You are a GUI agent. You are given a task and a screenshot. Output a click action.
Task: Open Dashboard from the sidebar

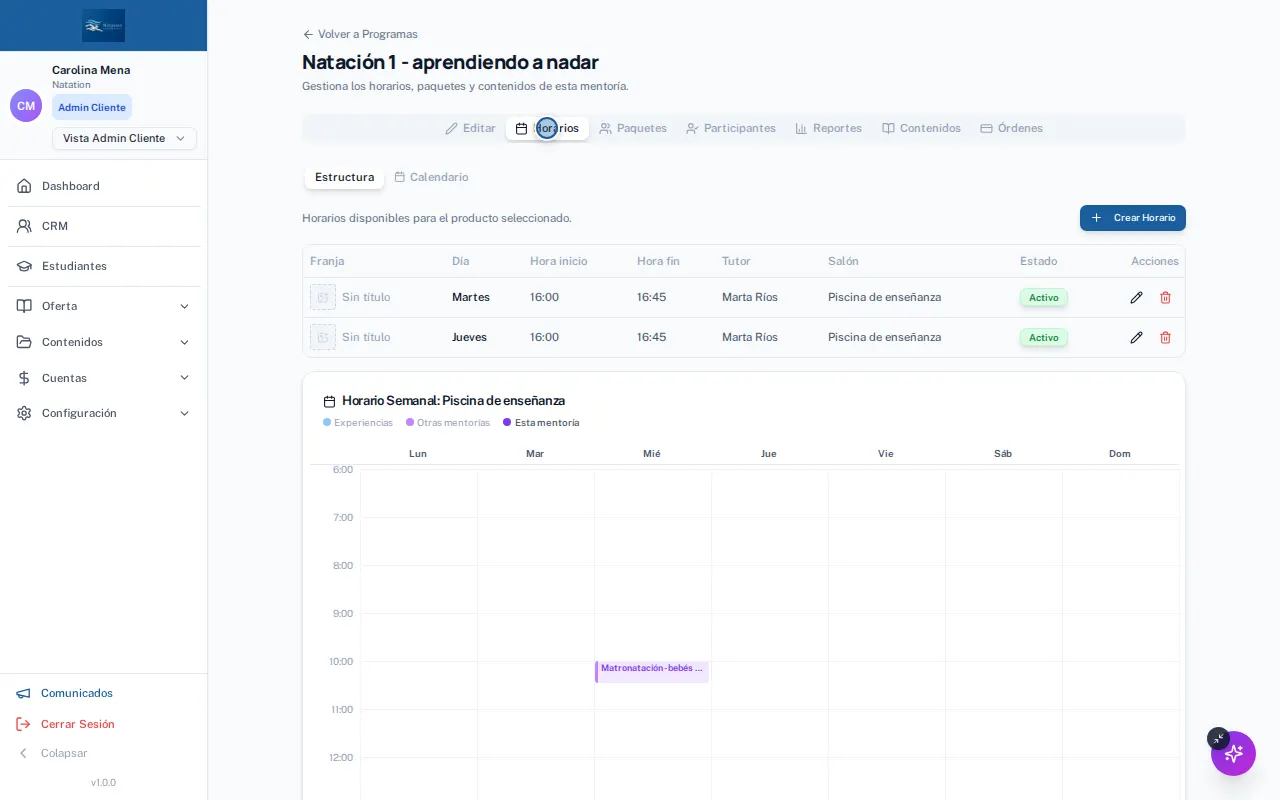click(x=104, y=186)
